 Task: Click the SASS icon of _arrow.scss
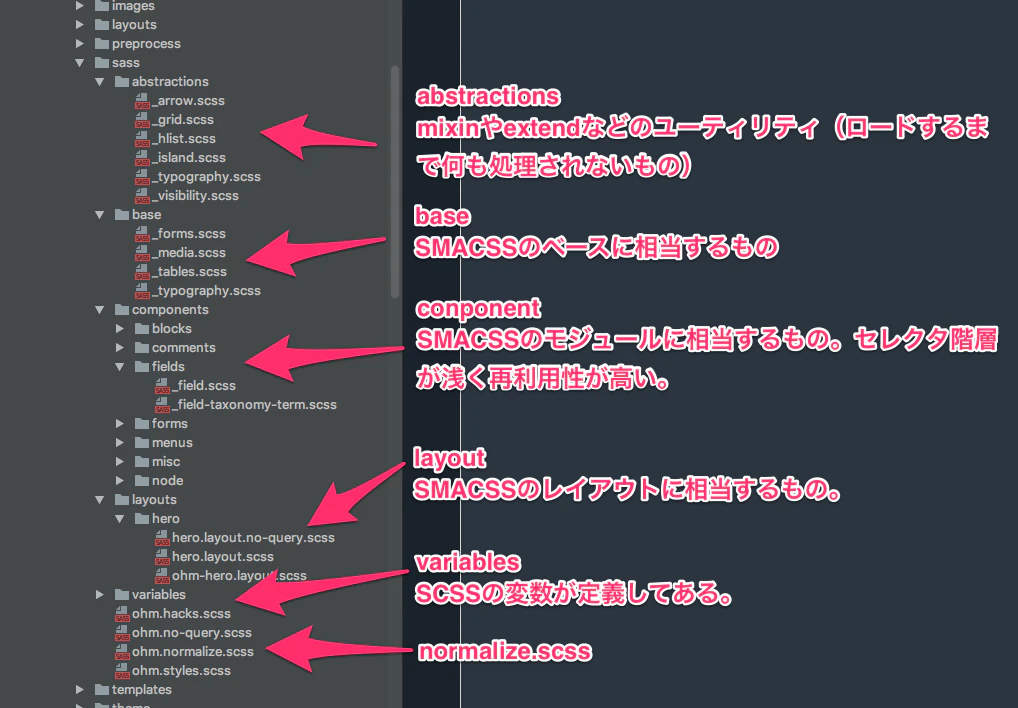coord(142,101)
